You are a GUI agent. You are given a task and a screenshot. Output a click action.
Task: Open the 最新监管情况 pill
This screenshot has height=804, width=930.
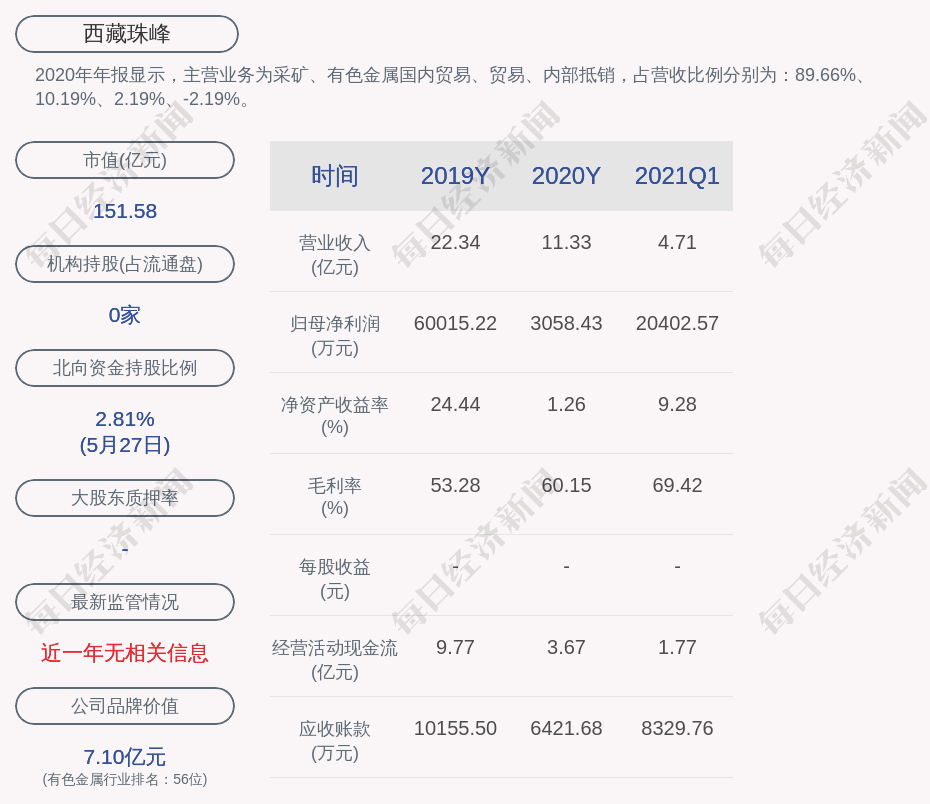coord(125,602)
